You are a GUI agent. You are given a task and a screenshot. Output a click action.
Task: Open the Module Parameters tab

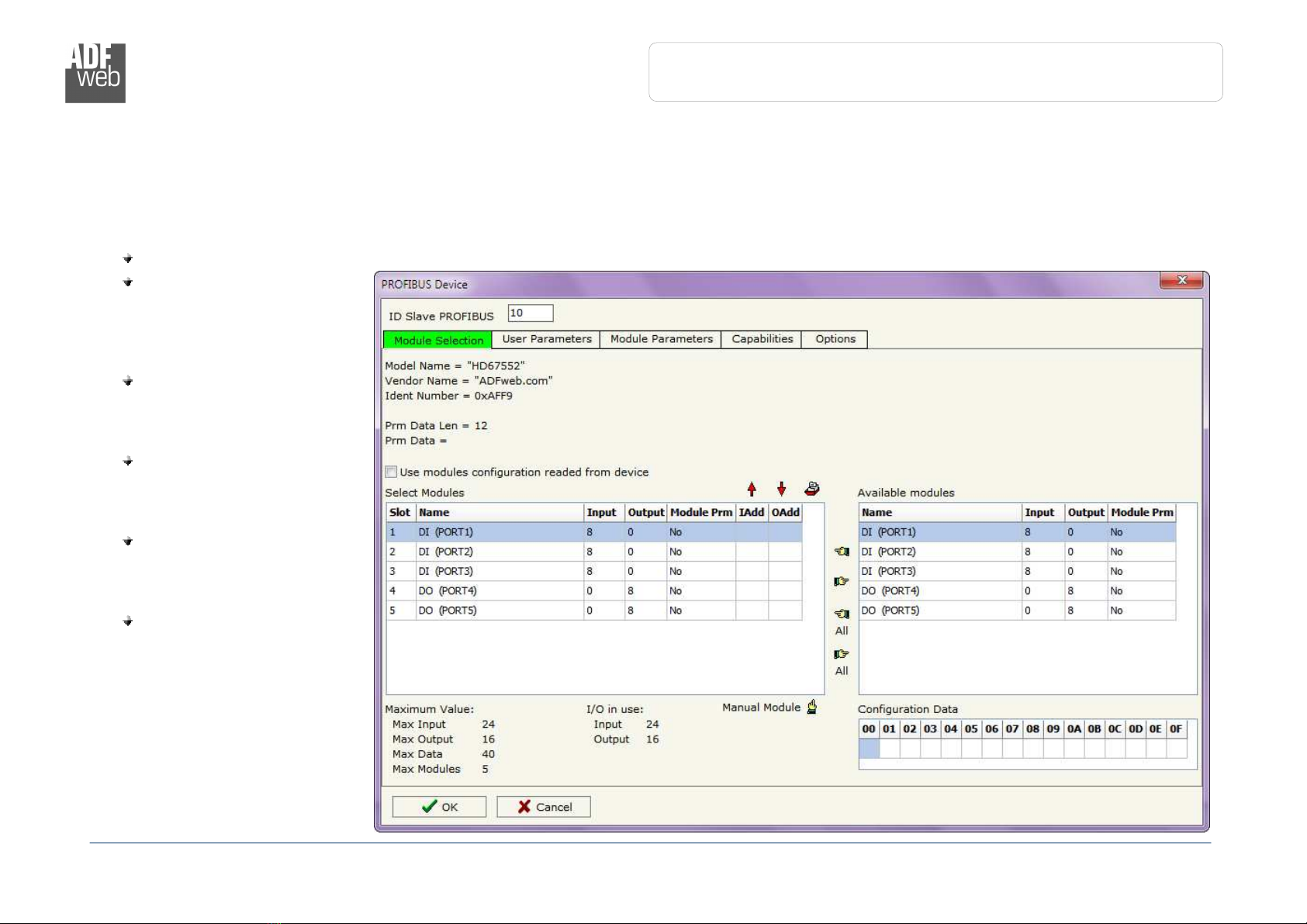pos(661,339)
